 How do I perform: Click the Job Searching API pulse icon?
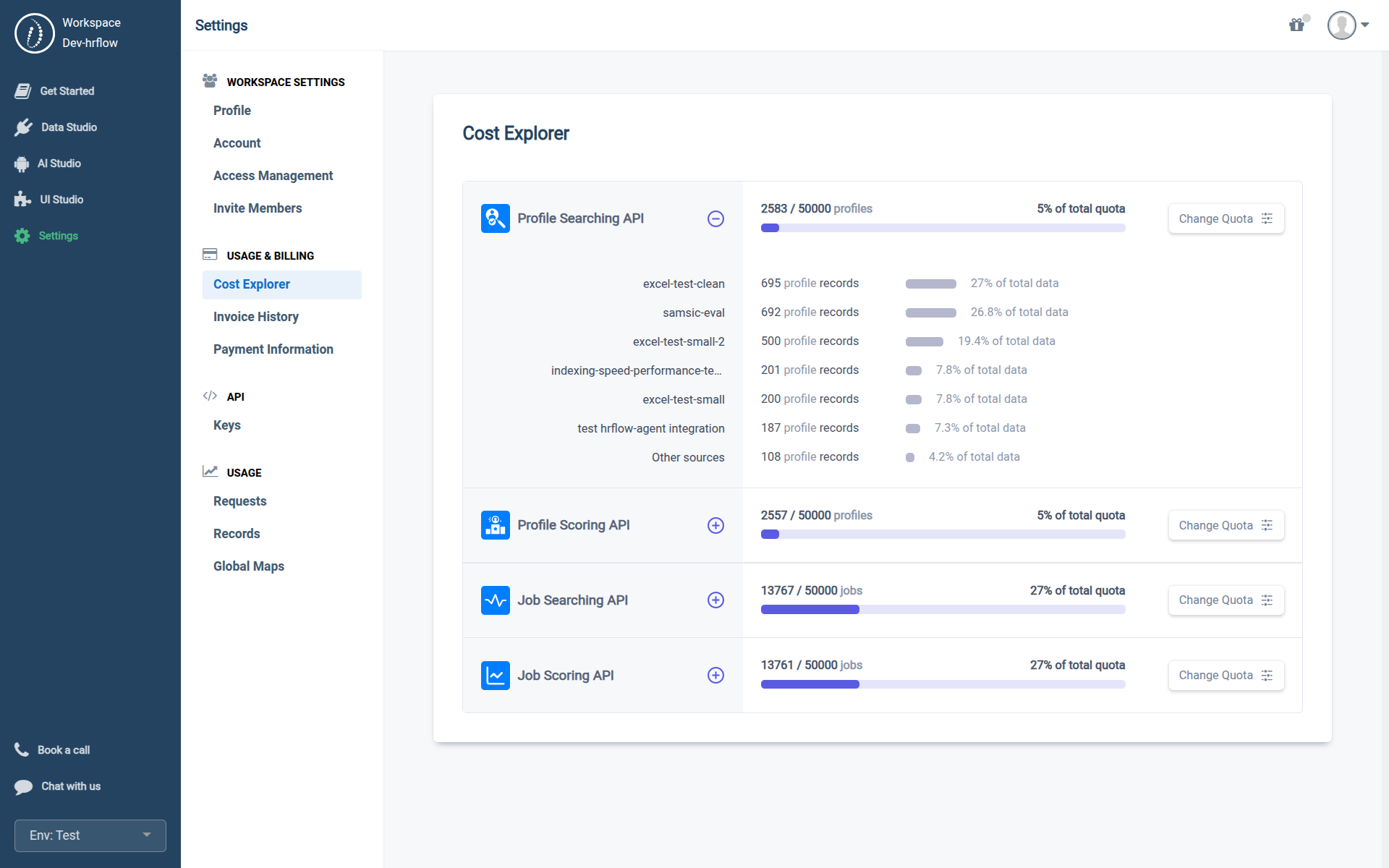[x=495, y=600]
